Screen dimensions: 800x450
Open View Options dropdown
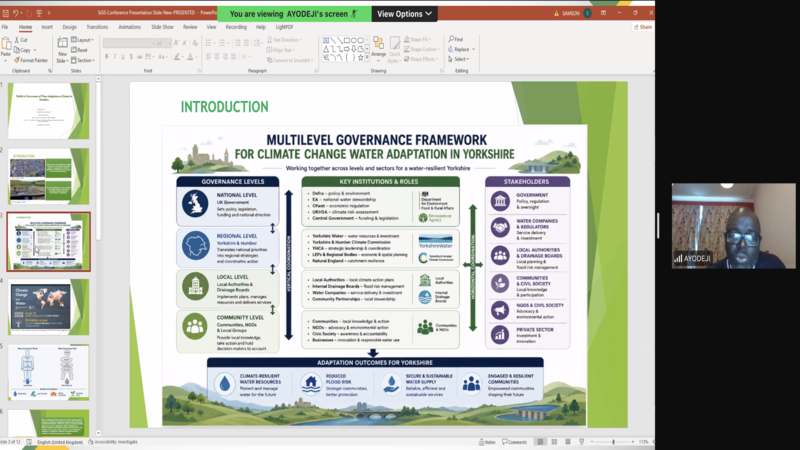(x=405, y=14)
